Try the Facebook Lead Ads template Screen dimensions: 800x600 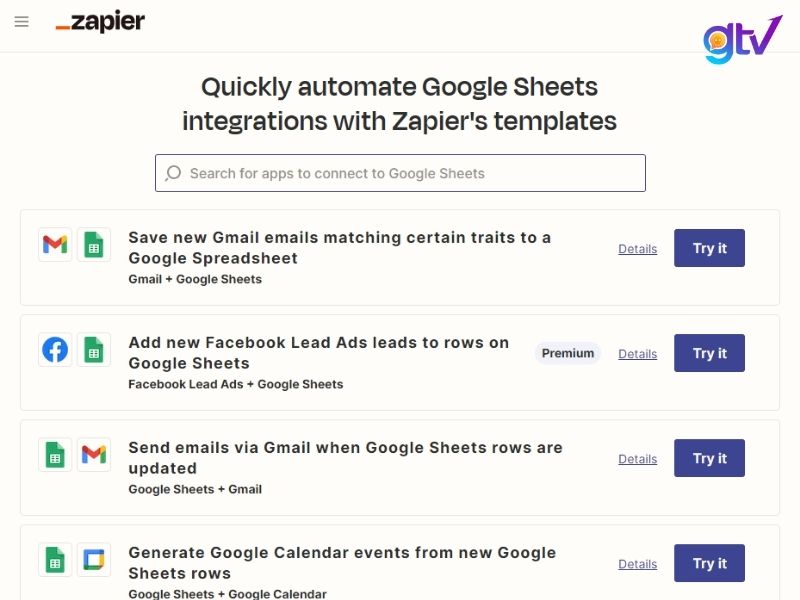[x=709, y=353]
